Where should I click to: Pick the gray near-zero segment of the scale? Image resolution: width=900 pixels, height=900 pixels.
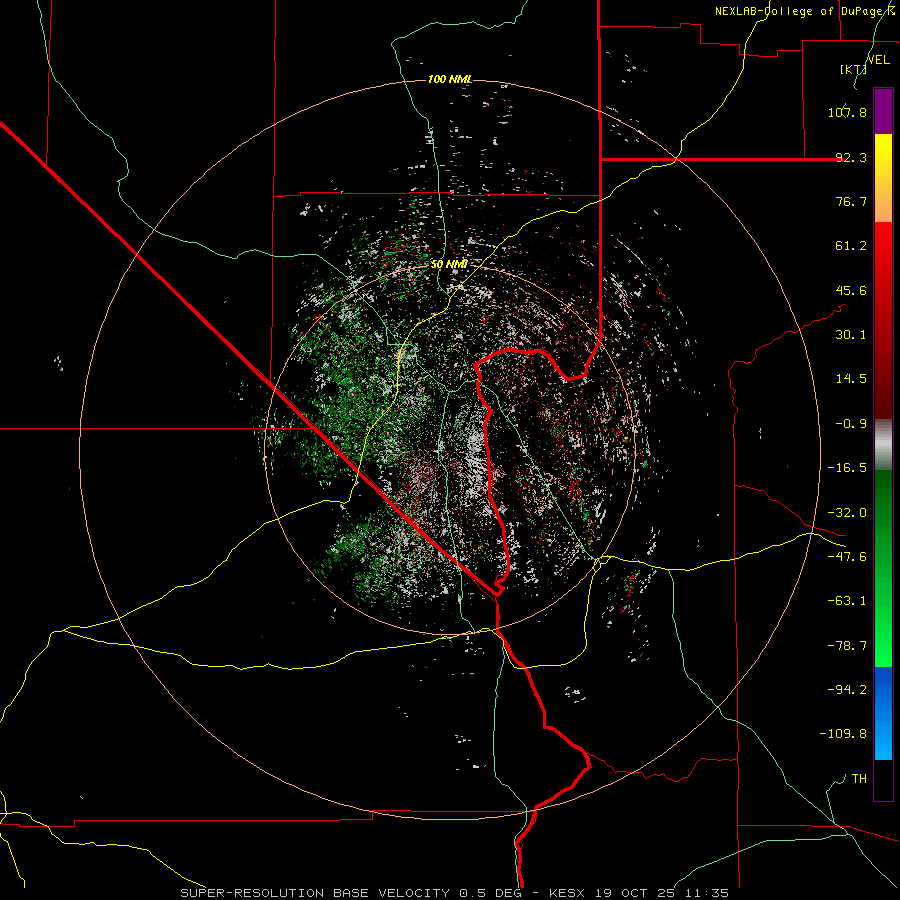(x=883, y=445)
